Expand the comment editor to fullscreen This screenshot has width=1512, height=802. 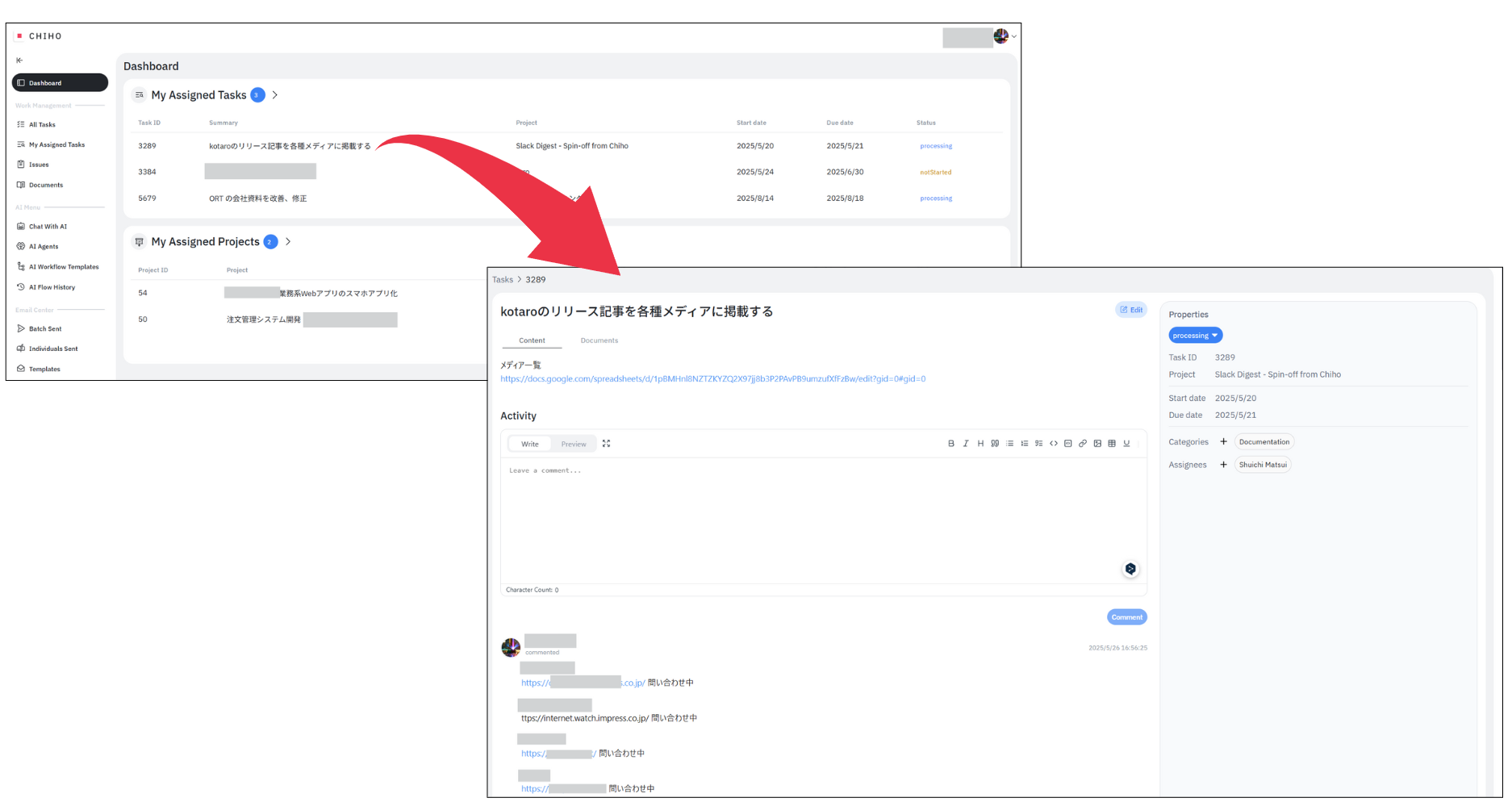pos(607,444)
